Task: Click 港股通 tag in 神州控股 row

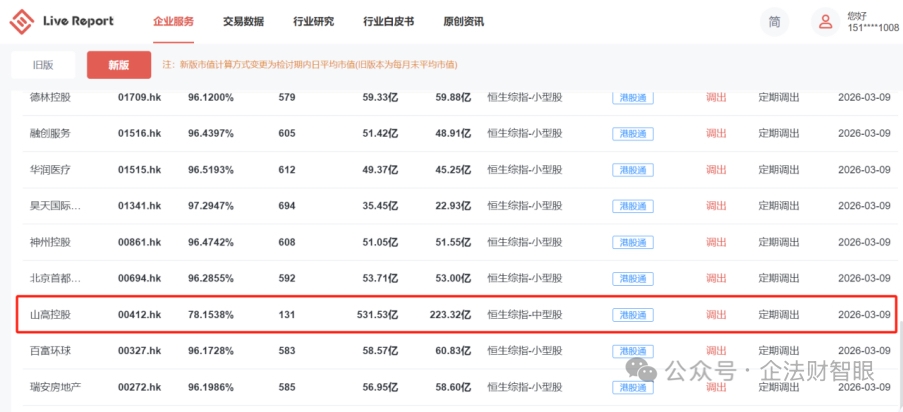Action: [633, 243]
